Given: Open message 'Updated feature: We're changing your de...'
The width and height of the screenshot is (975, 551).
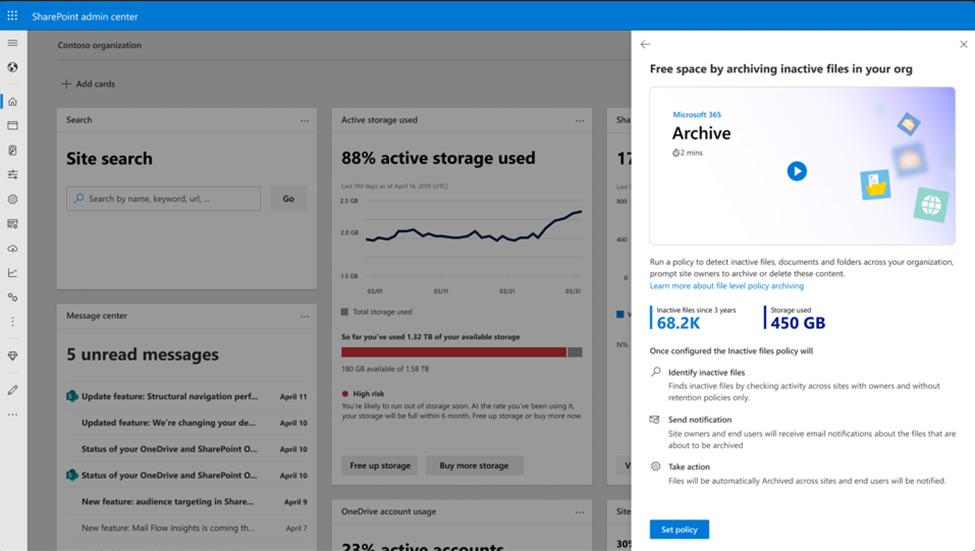Looking at the screenshot, I should tap(187, 422).
